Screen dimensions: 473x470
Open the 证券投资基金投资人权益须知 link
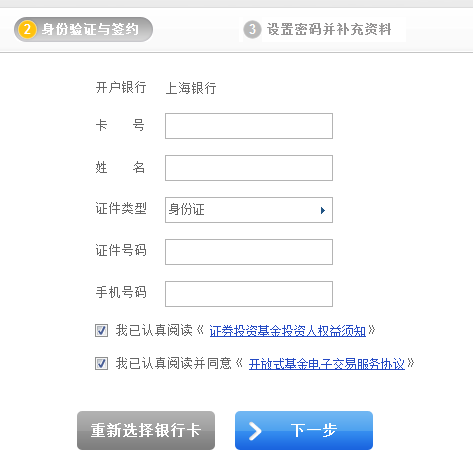pos(287,331)
